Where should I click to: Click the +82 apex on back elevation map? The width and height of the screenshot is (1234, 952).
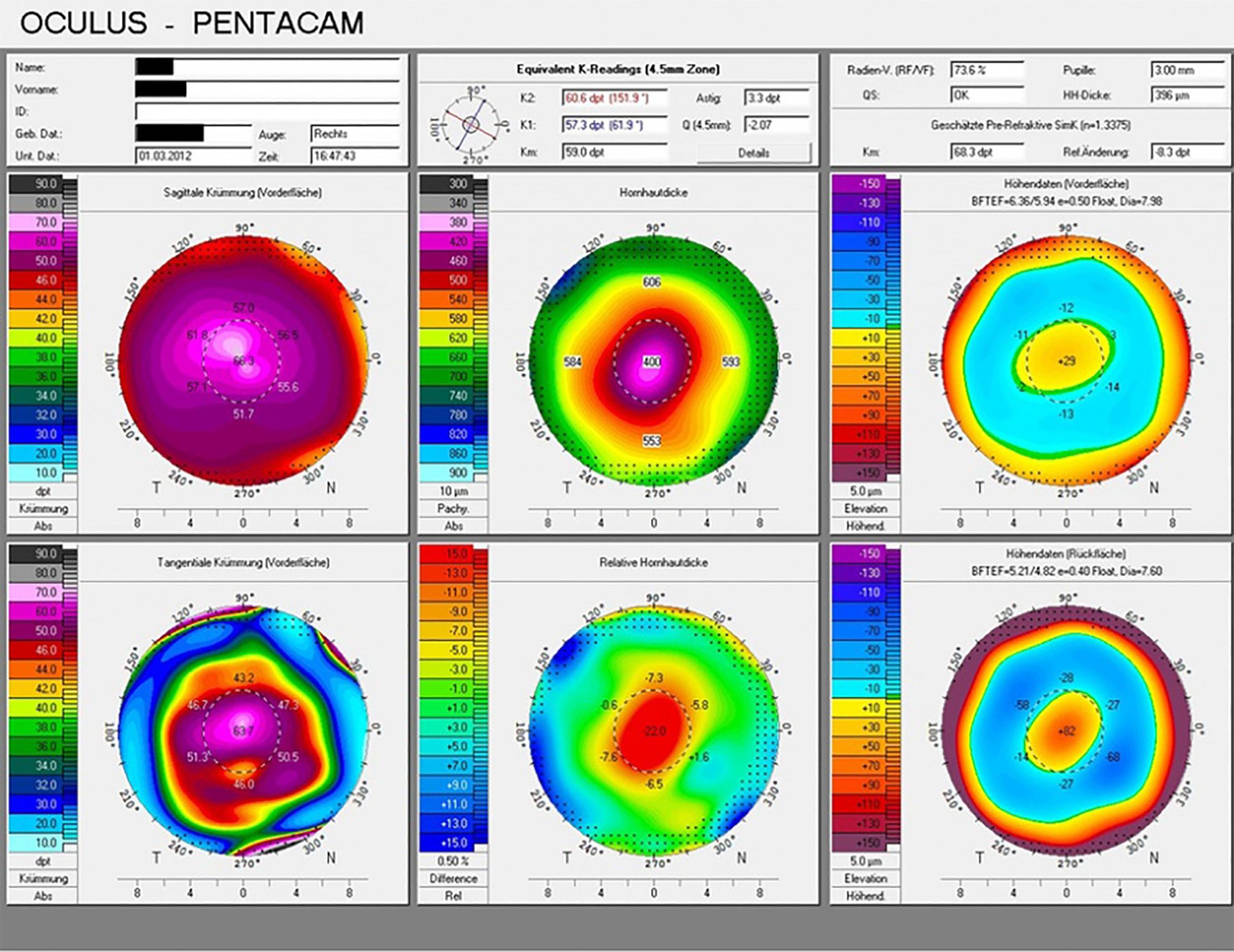1066,731
